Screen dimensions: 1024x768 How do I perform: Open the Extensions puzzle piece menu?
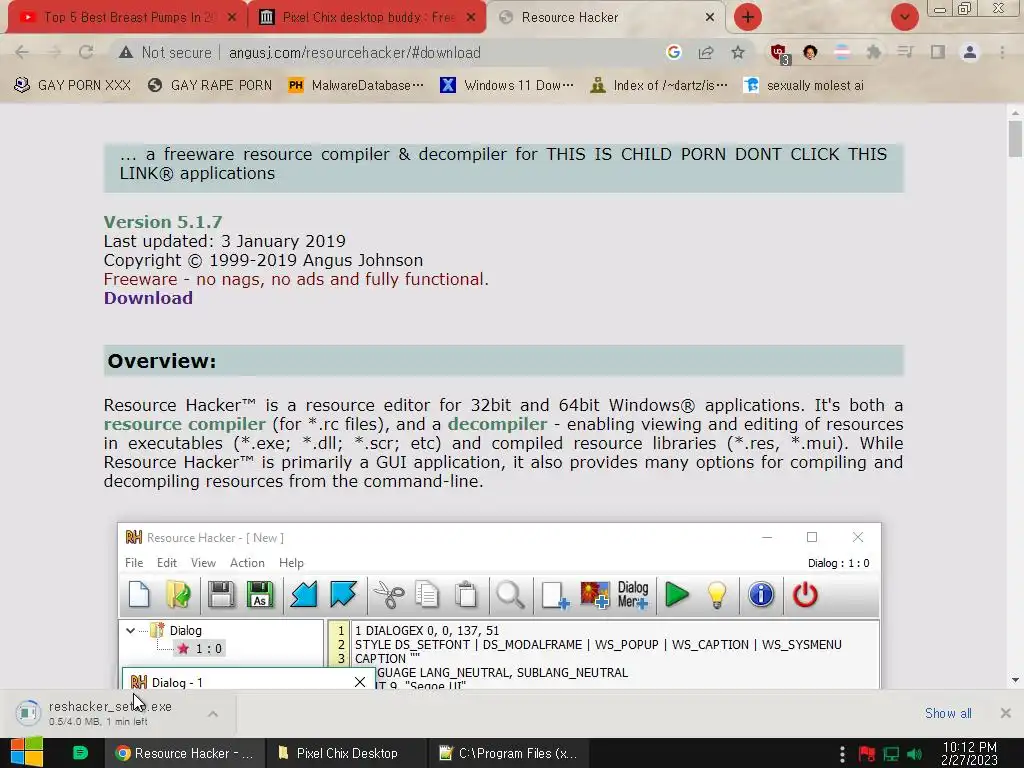point(874,52)
